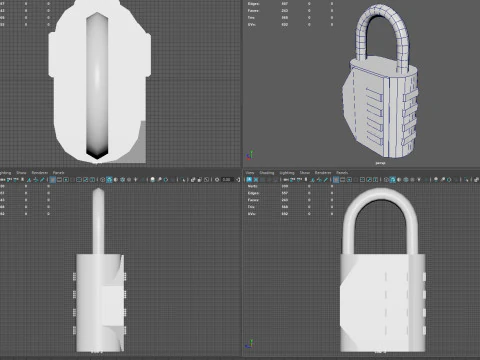Click Textured icon in side view panel
Screen dimensions: 480x360
tap(129, 179)
